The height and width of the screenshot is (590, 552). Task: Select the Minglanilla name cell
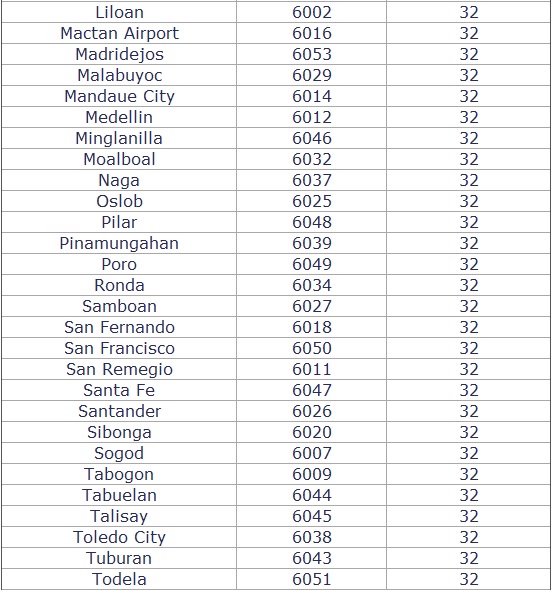[x=119, y=138]
